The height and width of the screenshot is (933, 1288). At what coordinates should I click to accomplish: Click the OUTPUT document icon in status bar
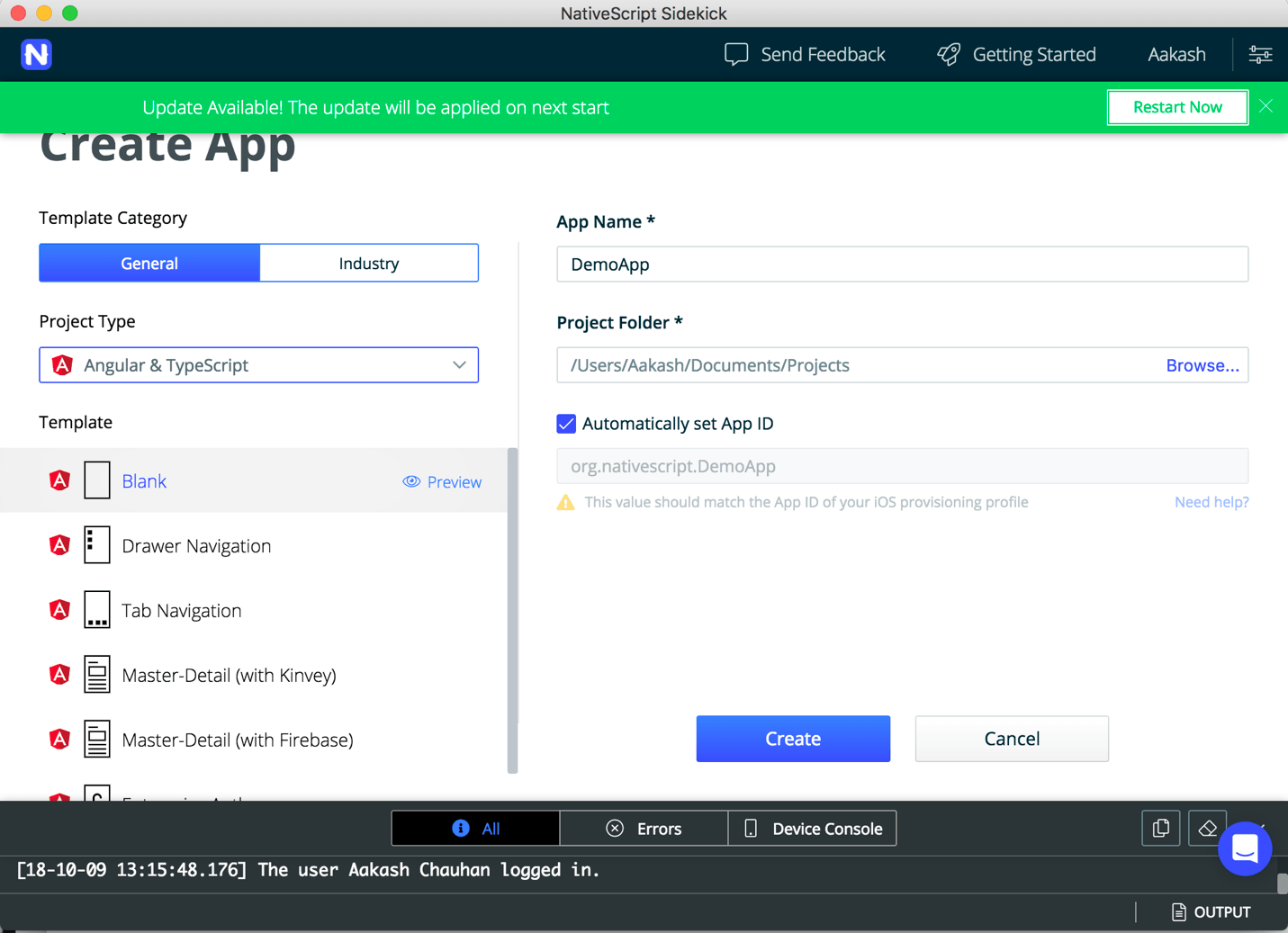1180,911
